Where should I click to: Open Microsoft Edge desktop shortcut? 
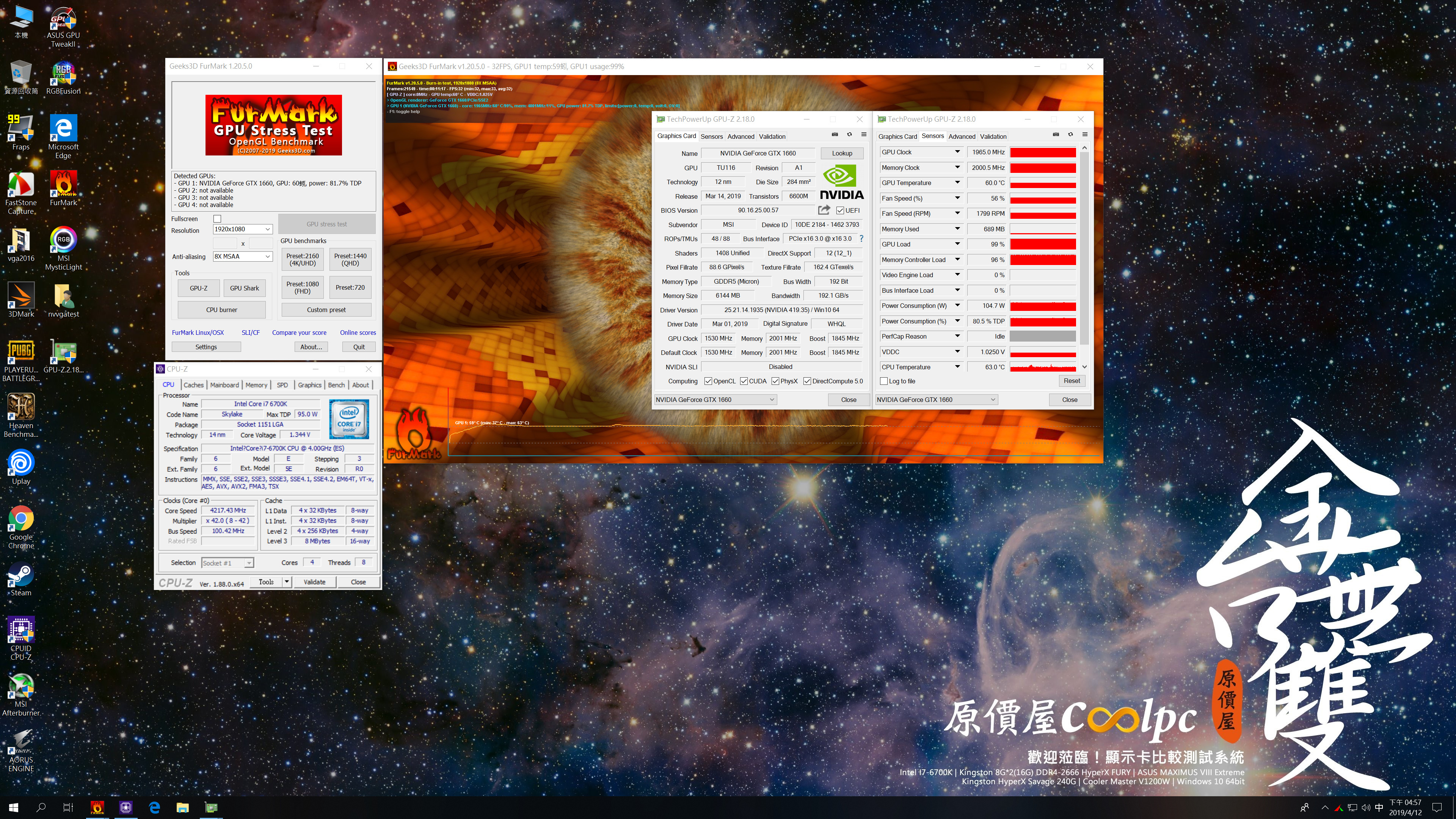[x=63, y=137]
